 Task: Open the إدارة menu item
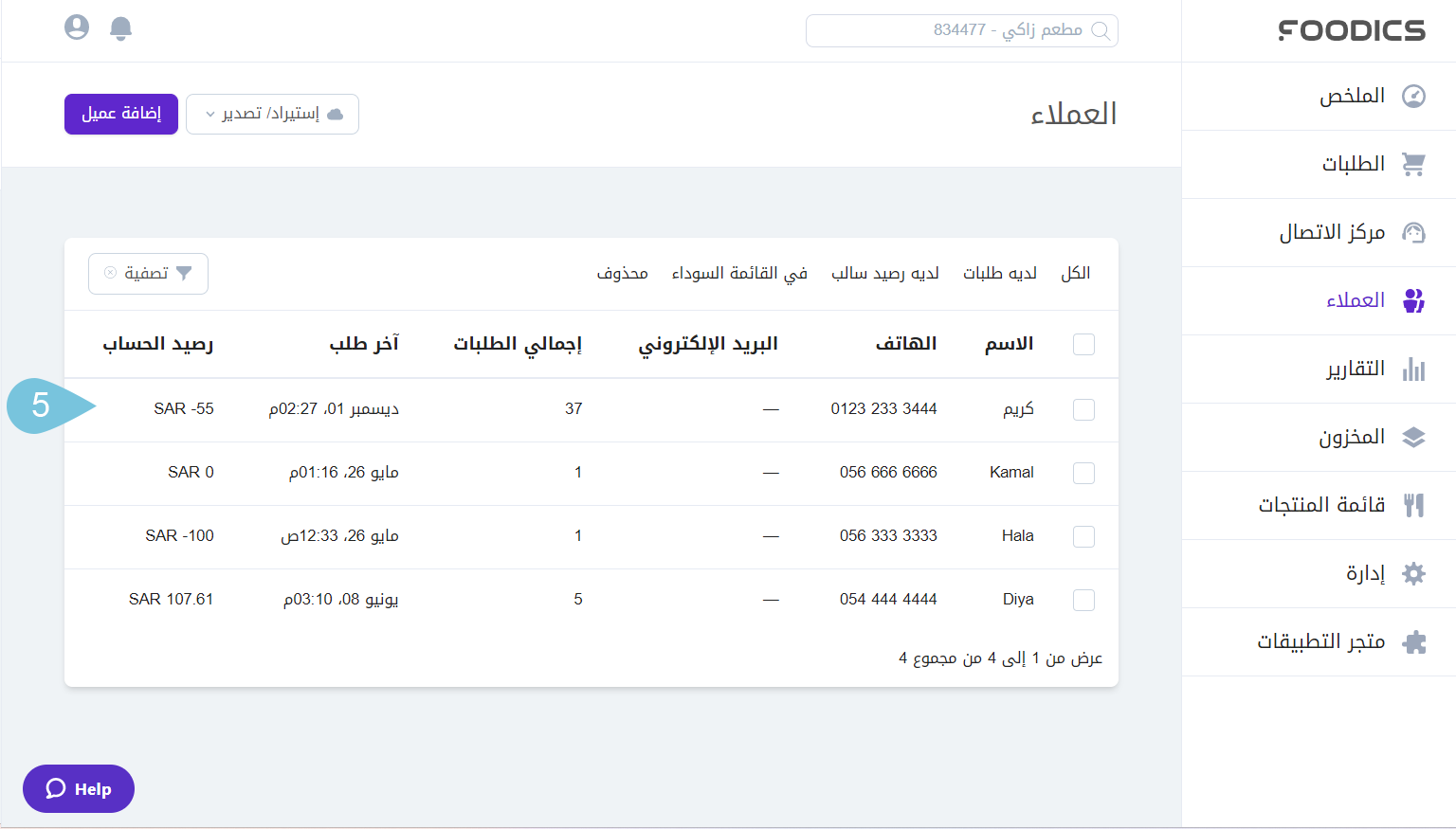coord(1319,573)
